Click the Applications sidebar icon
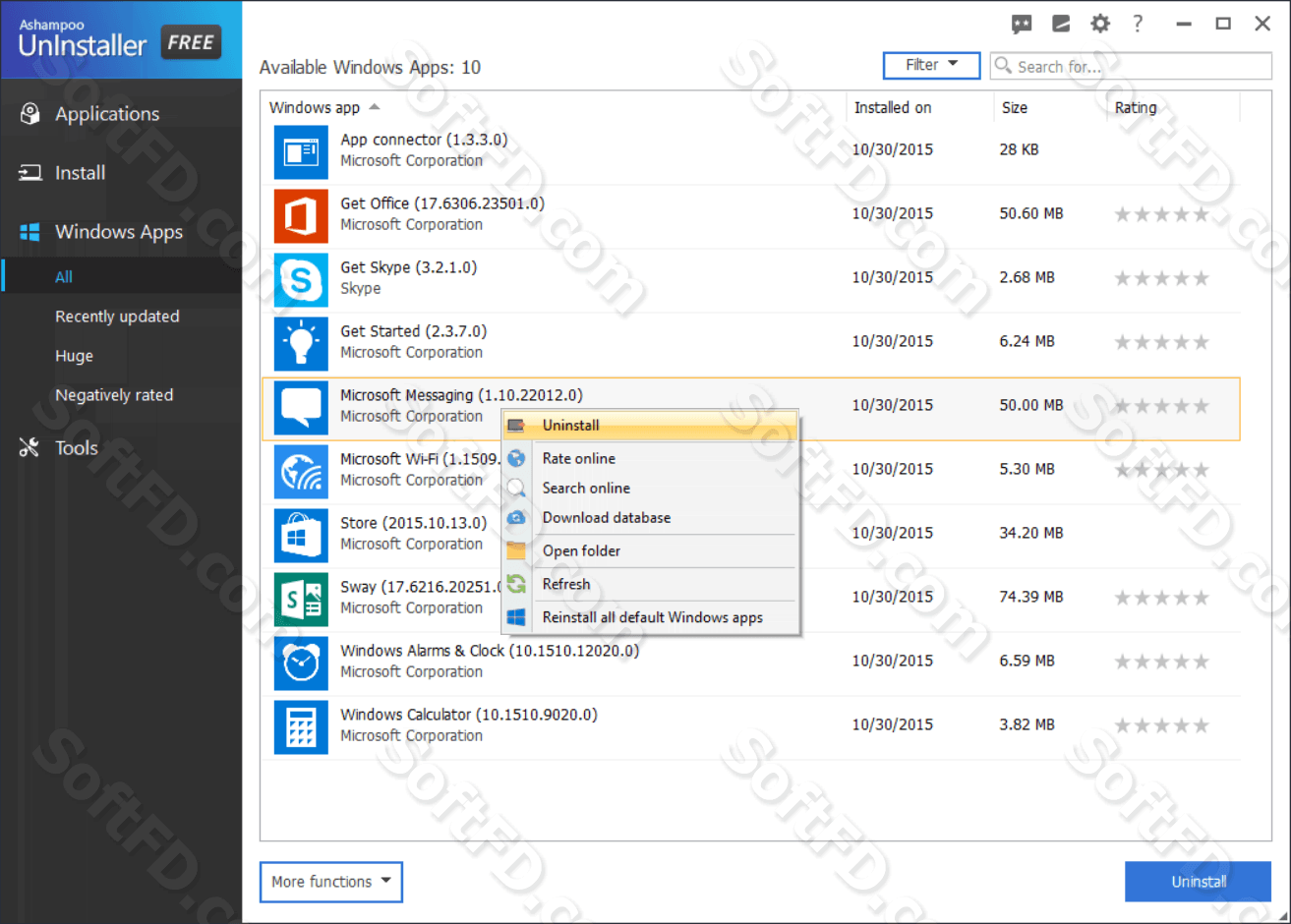The image size is (1291, 924). [x=30, y=114]
